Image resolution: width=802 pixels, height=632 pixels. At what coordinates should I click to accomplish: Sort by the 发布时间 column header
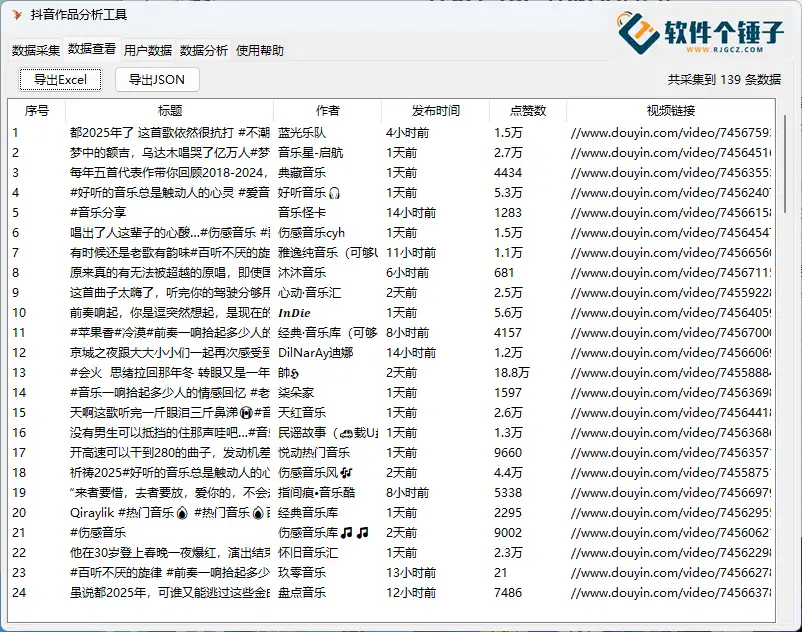click(436, 110)
